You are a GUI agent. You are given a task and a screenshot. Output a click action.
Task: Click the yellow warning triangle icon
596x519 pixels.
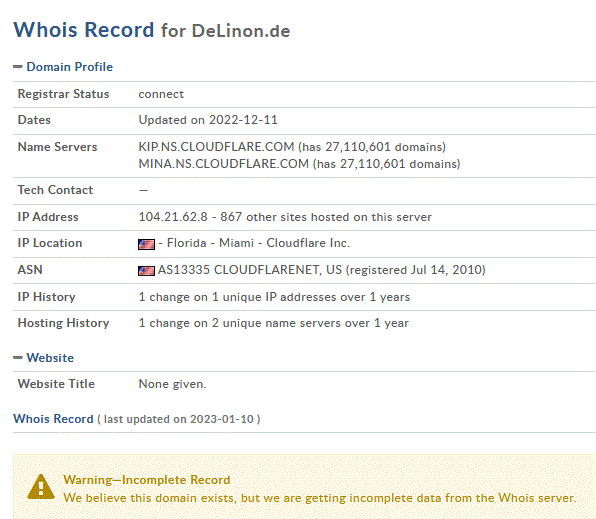41,486
